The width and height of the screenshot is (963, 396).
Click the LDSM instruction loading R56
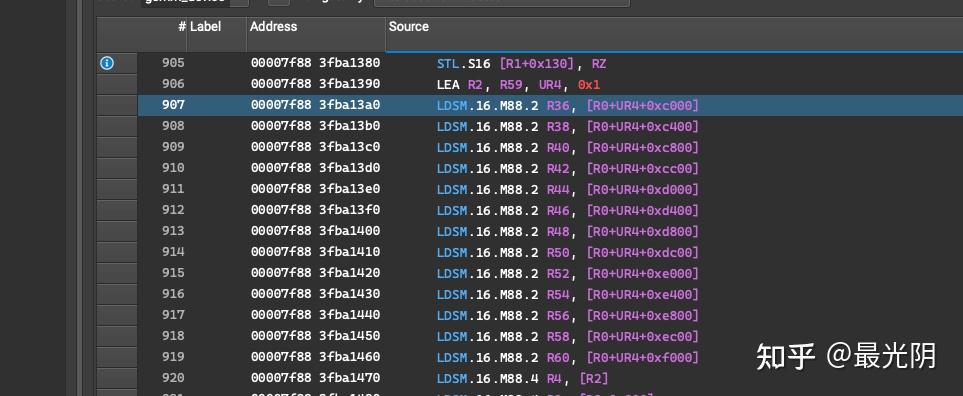pyautogui.click(x=568, y=316)
